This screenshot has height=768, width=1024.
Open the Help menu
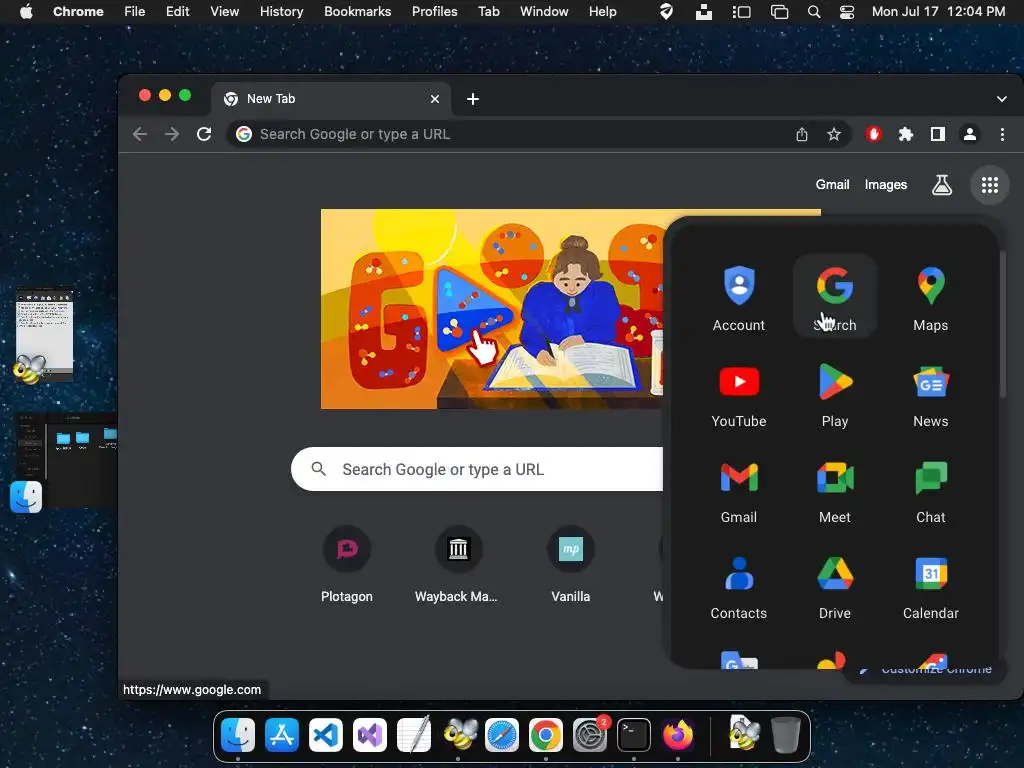point(602,11)
